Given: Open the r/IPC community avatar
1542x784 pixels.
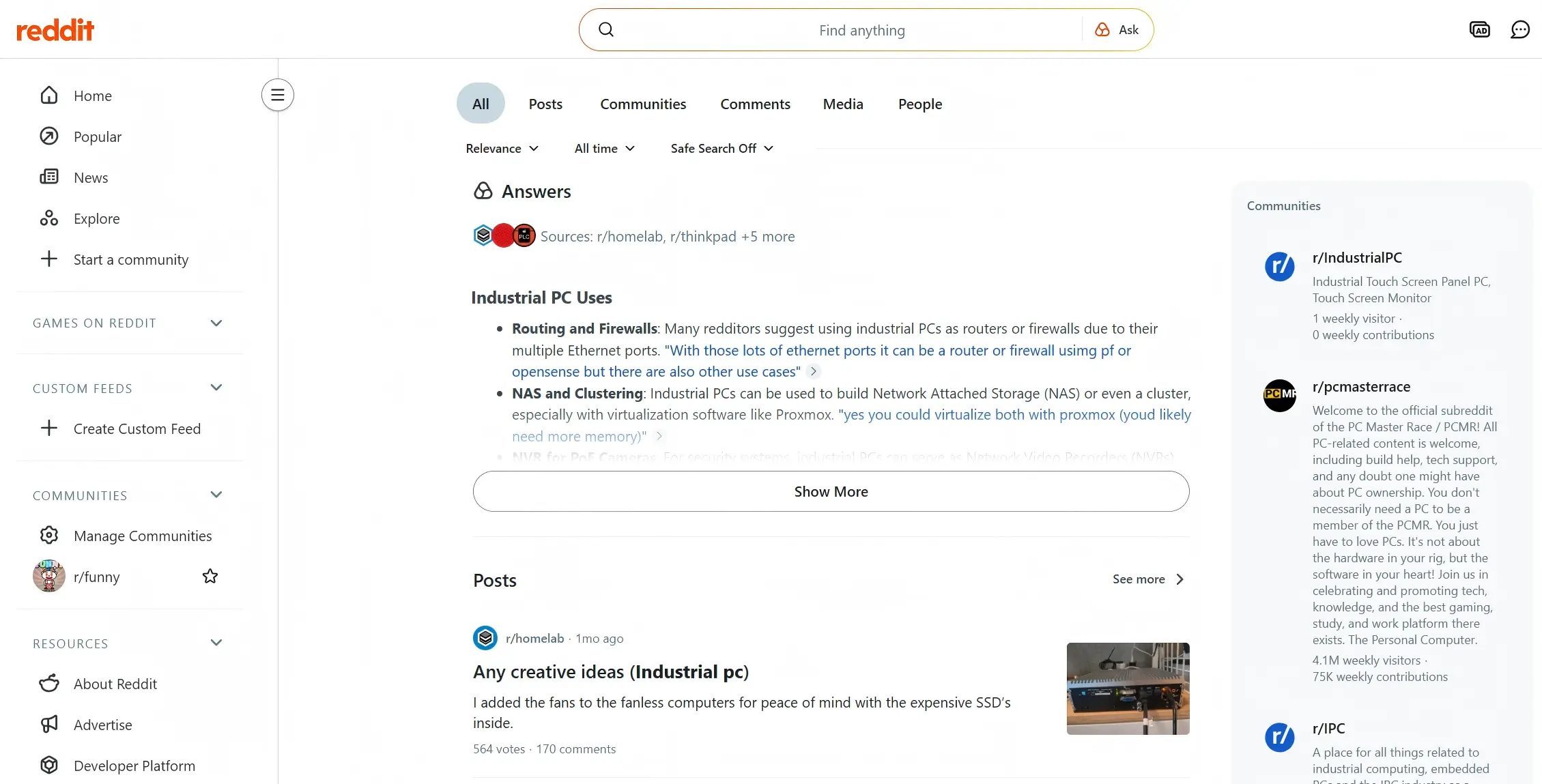Looking at the screenshot, I should [x=1280, y=737].
